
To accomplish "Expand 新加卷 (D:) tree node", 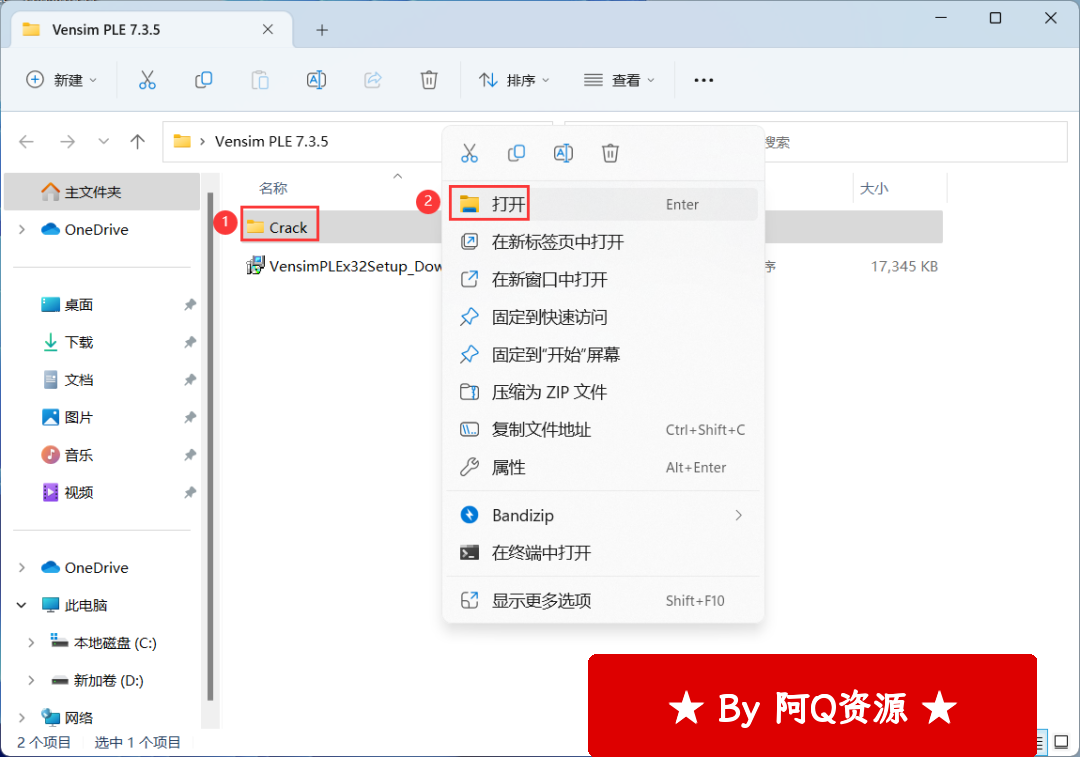I will tap(31, 681).
